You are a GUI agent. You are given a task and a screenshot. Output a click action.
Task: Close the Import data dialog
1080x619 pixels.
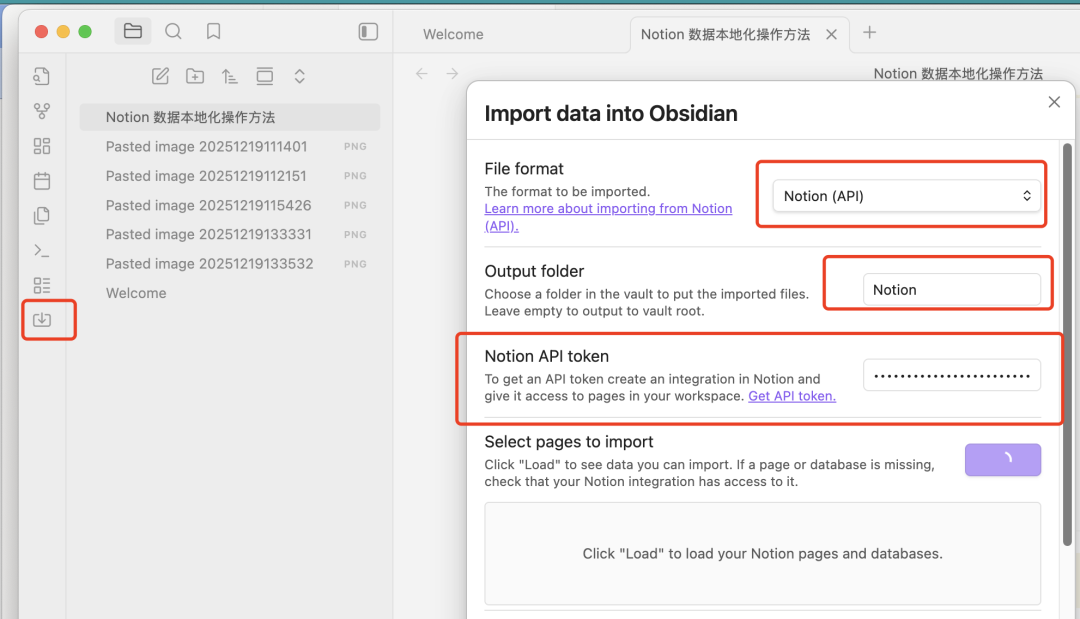(x=1054, y=102)
